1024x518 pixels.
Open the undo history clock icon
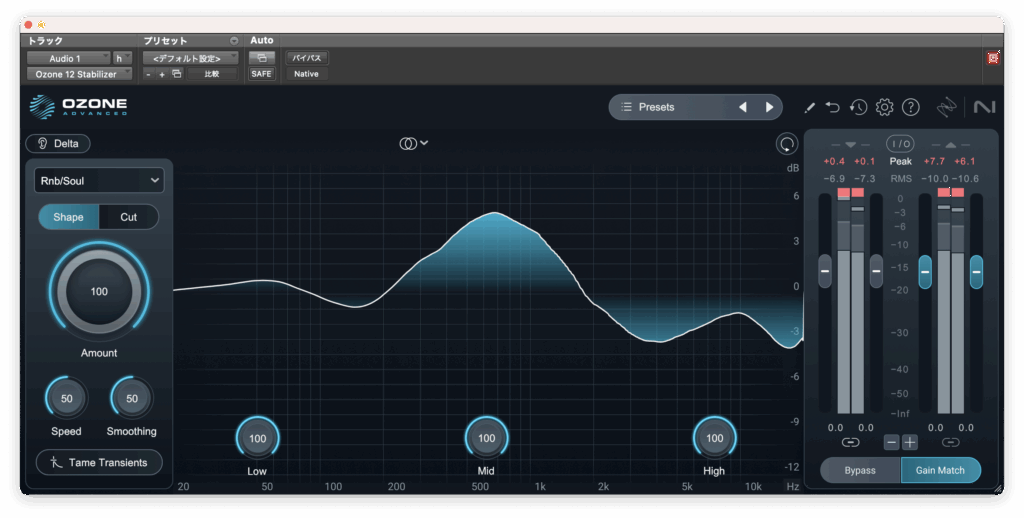point(858,107)
